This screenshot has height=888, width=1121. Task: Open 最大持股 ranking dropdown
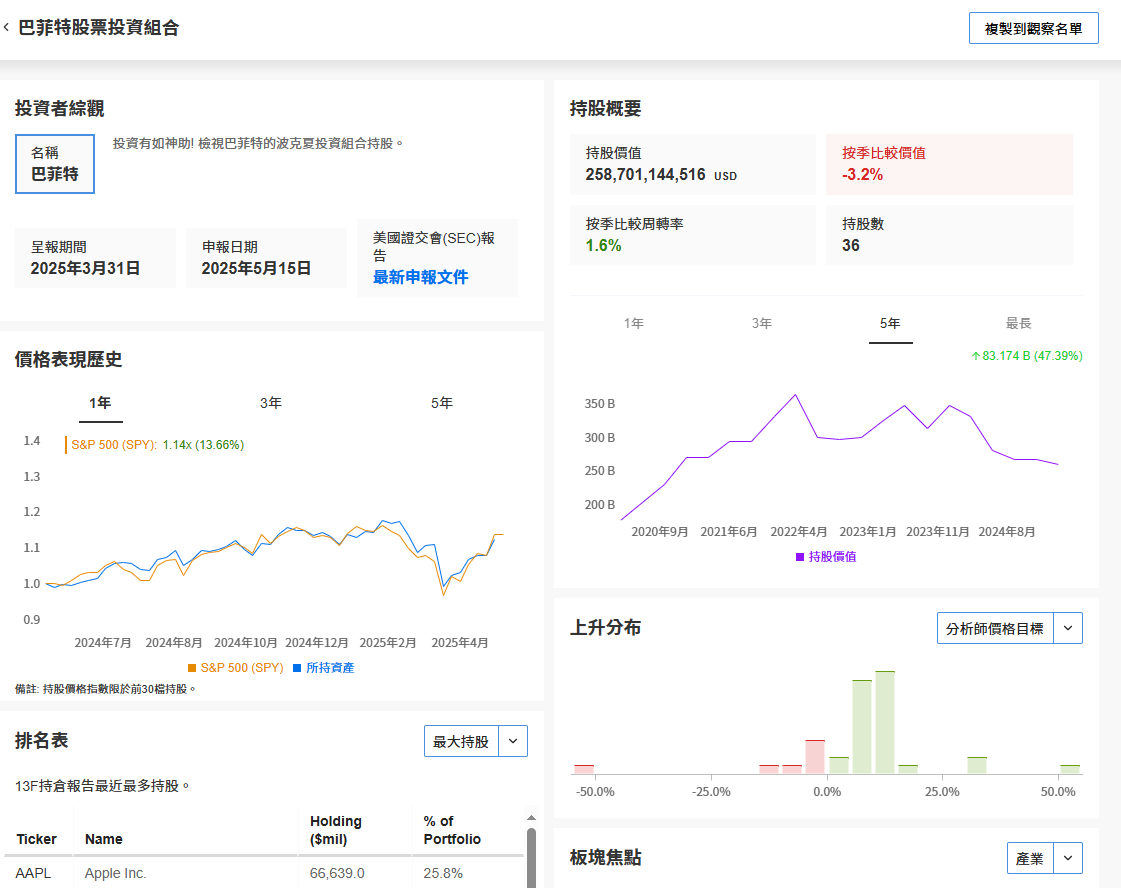coord(461,741)
